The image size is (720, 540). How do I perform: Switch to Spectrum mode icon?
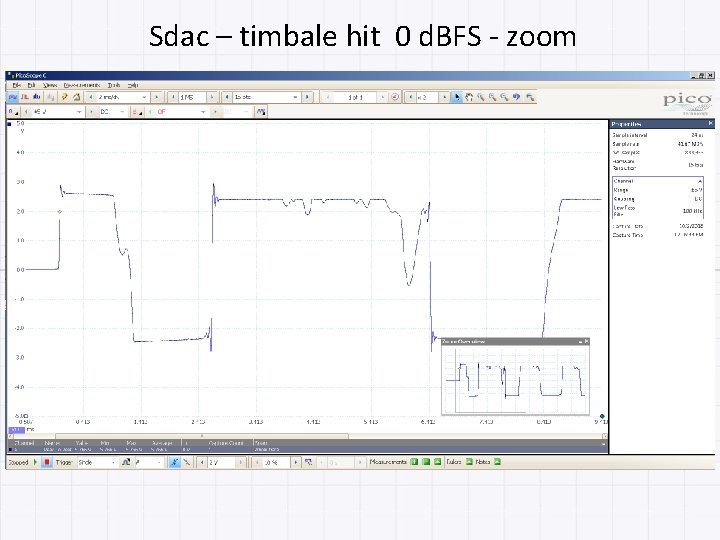coord(37,97)
